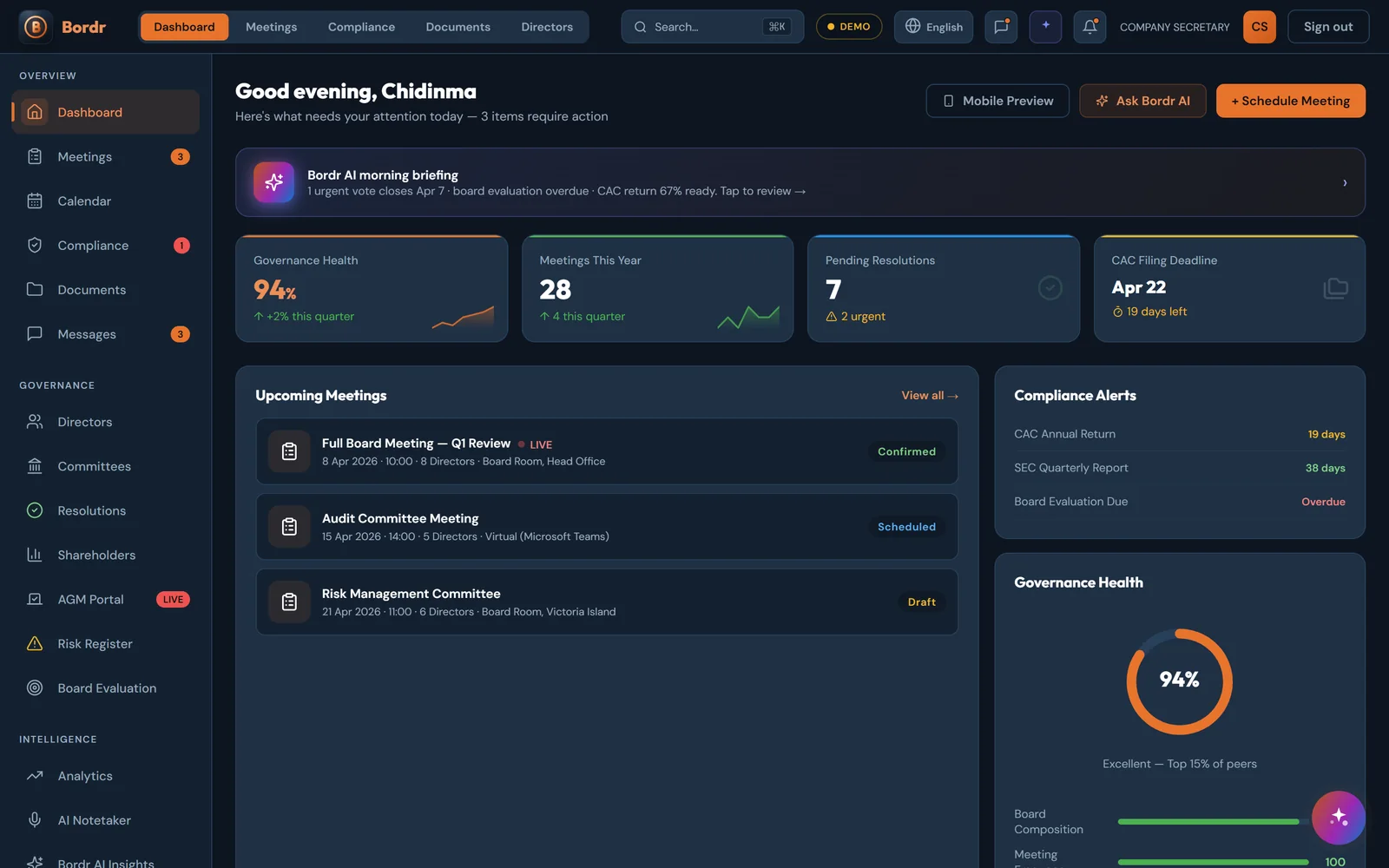The image size is (1389, 868).
Task: Open the English language selector
Action: [933, 27]
